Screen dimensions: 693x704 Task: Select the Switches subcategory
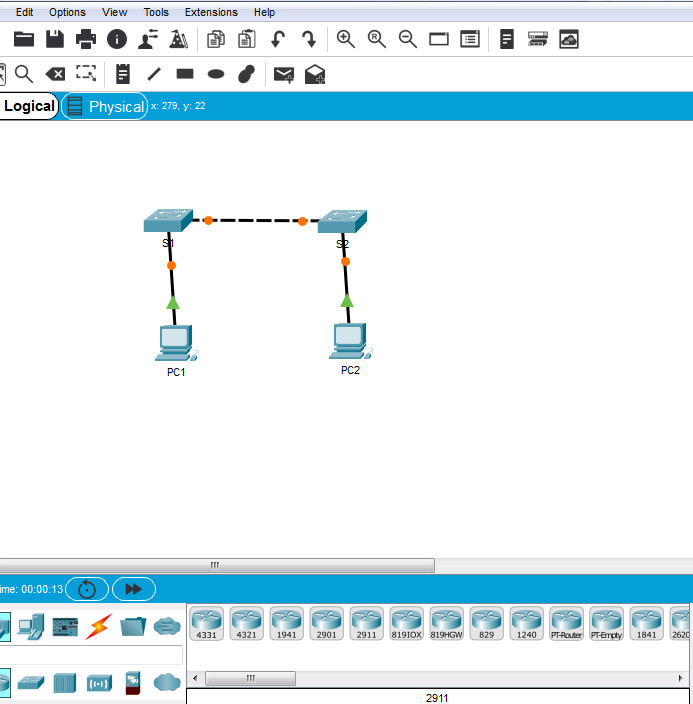click(31, 683)
